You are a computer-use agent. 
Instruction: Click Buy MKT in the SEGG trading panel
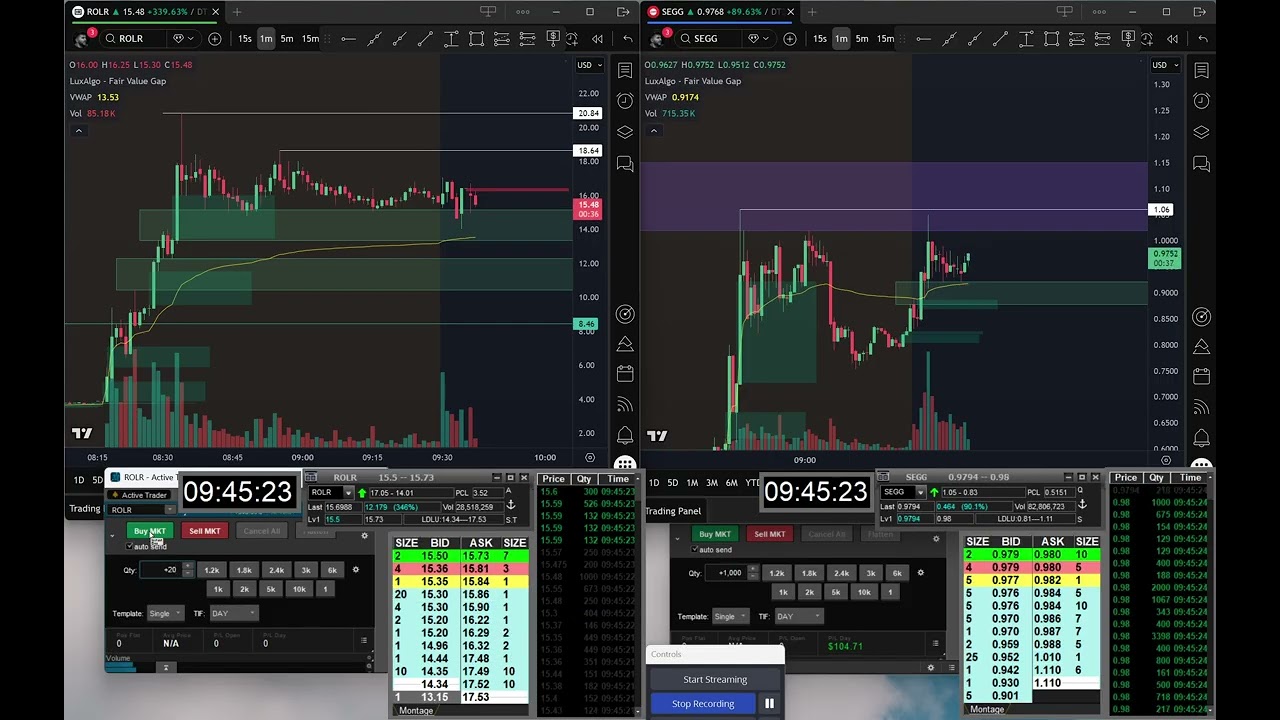[x=715, y=534]
